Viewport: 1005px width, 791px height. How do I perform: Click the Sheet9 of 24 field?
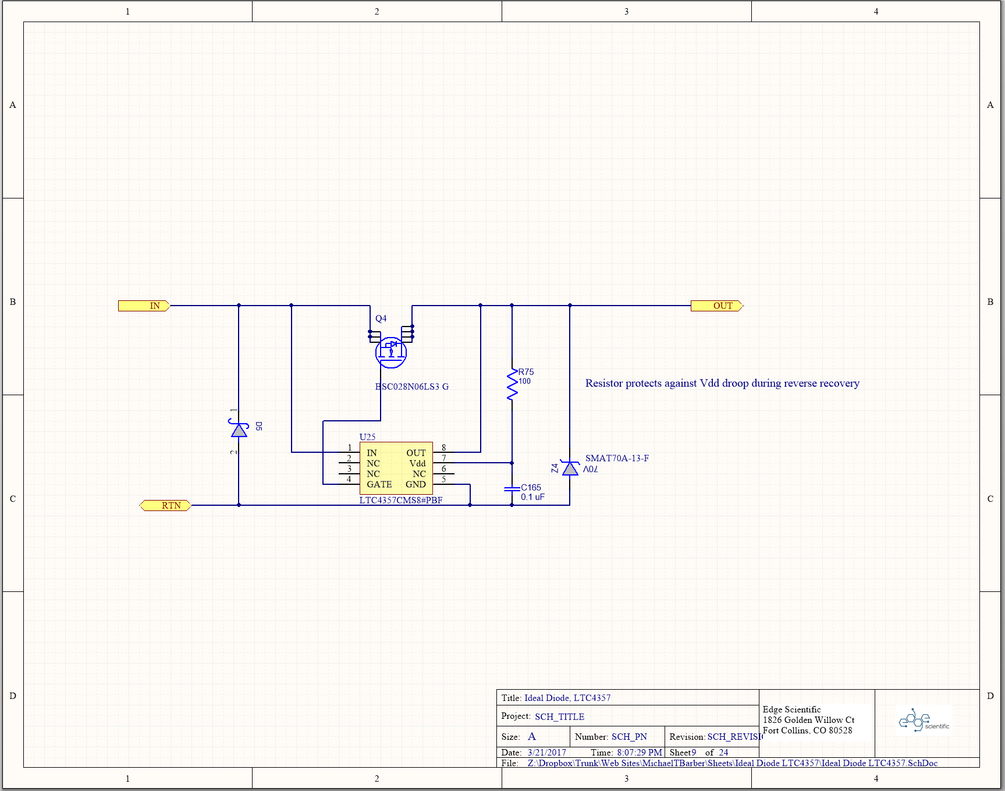699,753
